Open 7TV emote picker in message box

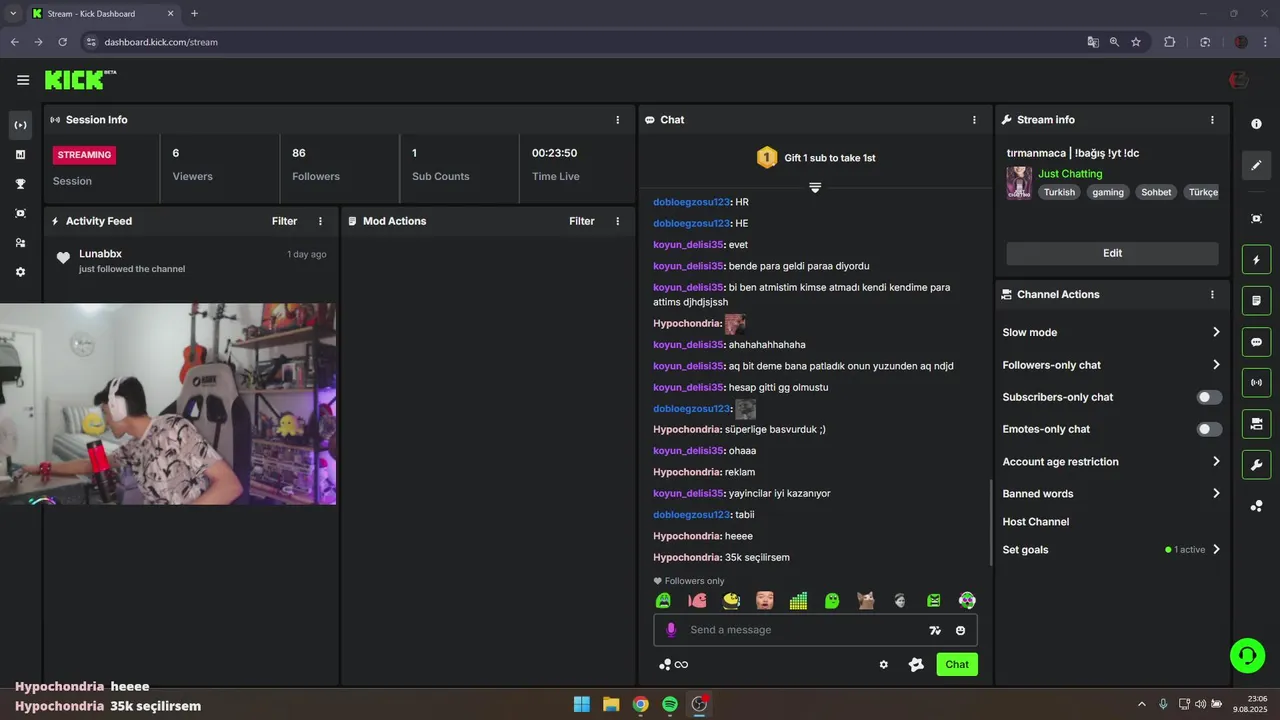(x=935, y=630)
